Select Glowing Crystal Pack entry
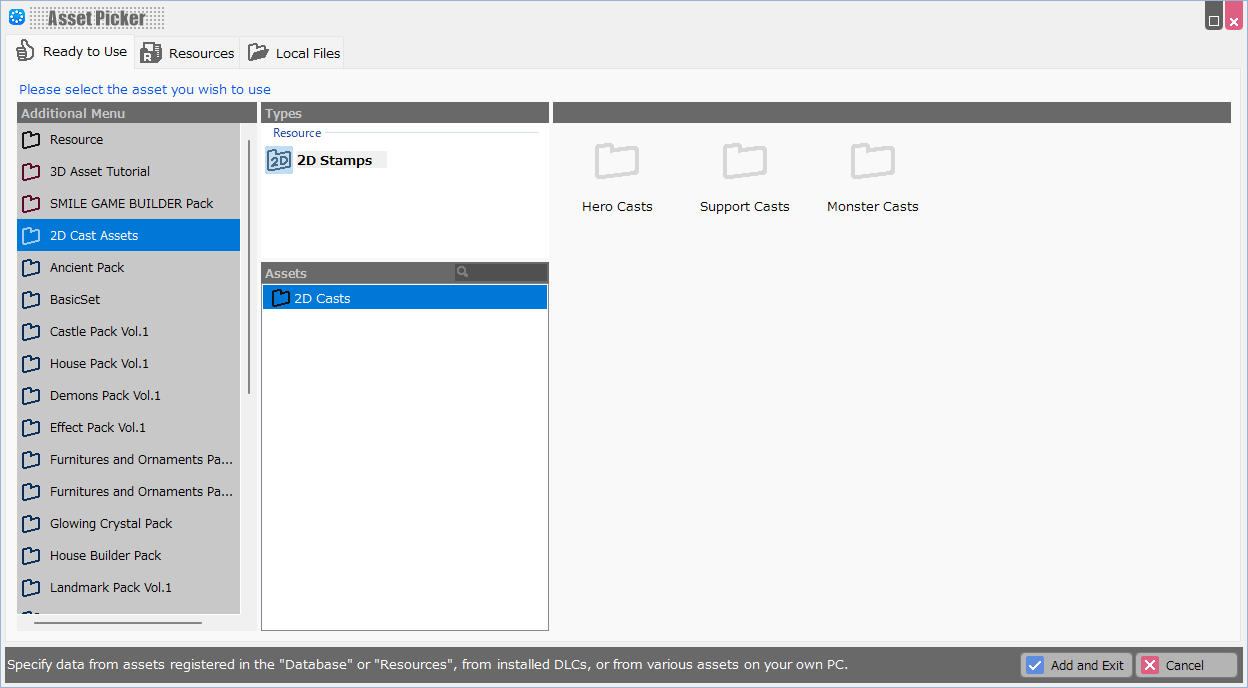The image size is (1248, 688). point(111,524)
